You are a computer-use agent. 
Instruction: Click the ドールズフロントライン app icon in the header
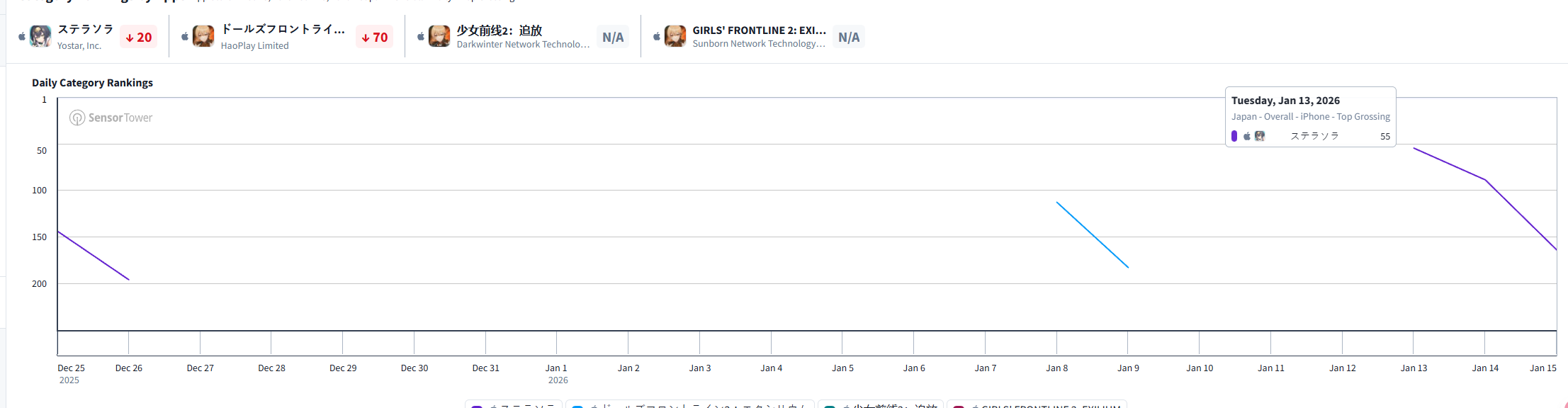point(203,36)
